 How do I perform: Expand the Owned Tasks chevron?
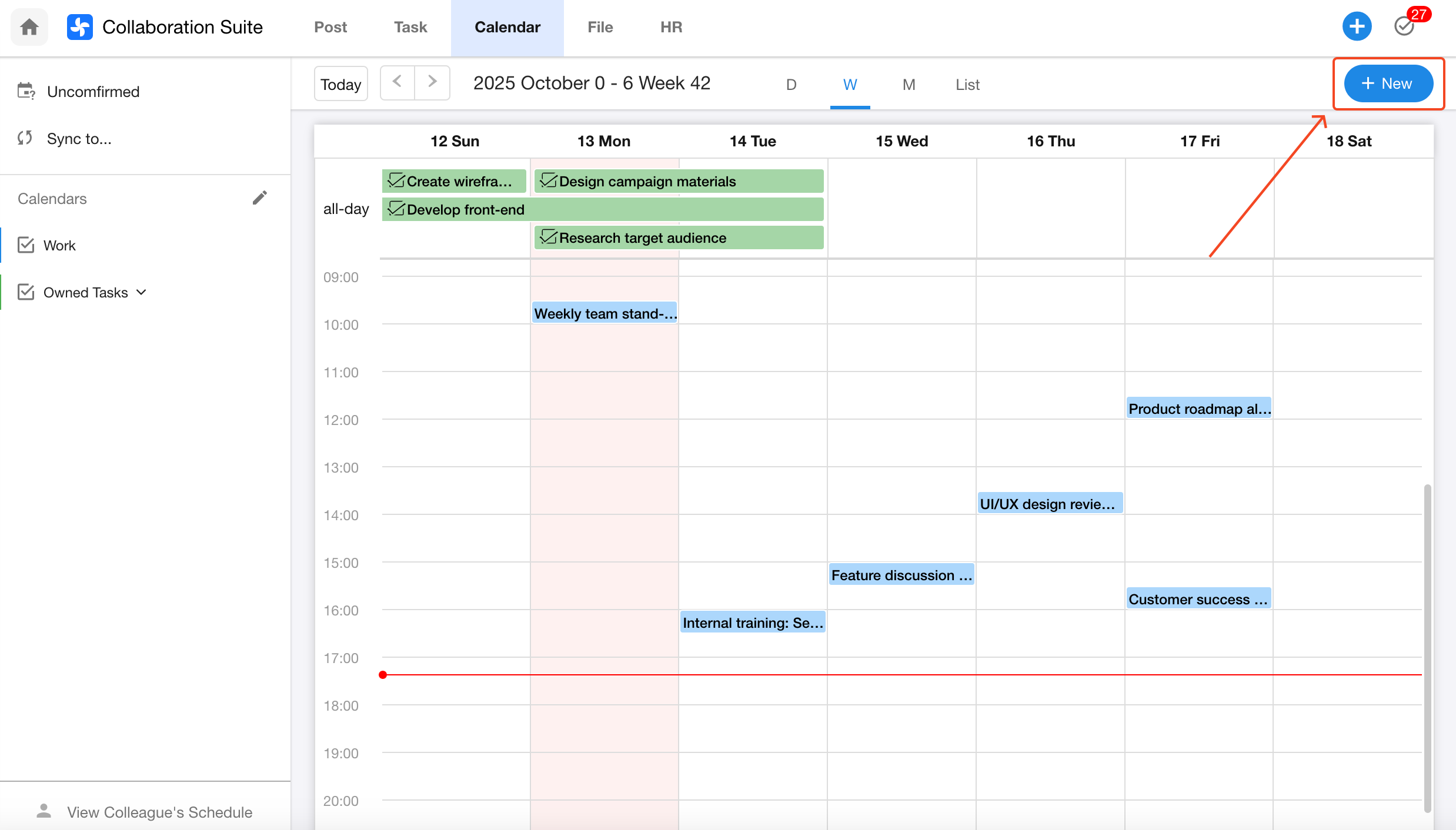[x=141, y=292]
